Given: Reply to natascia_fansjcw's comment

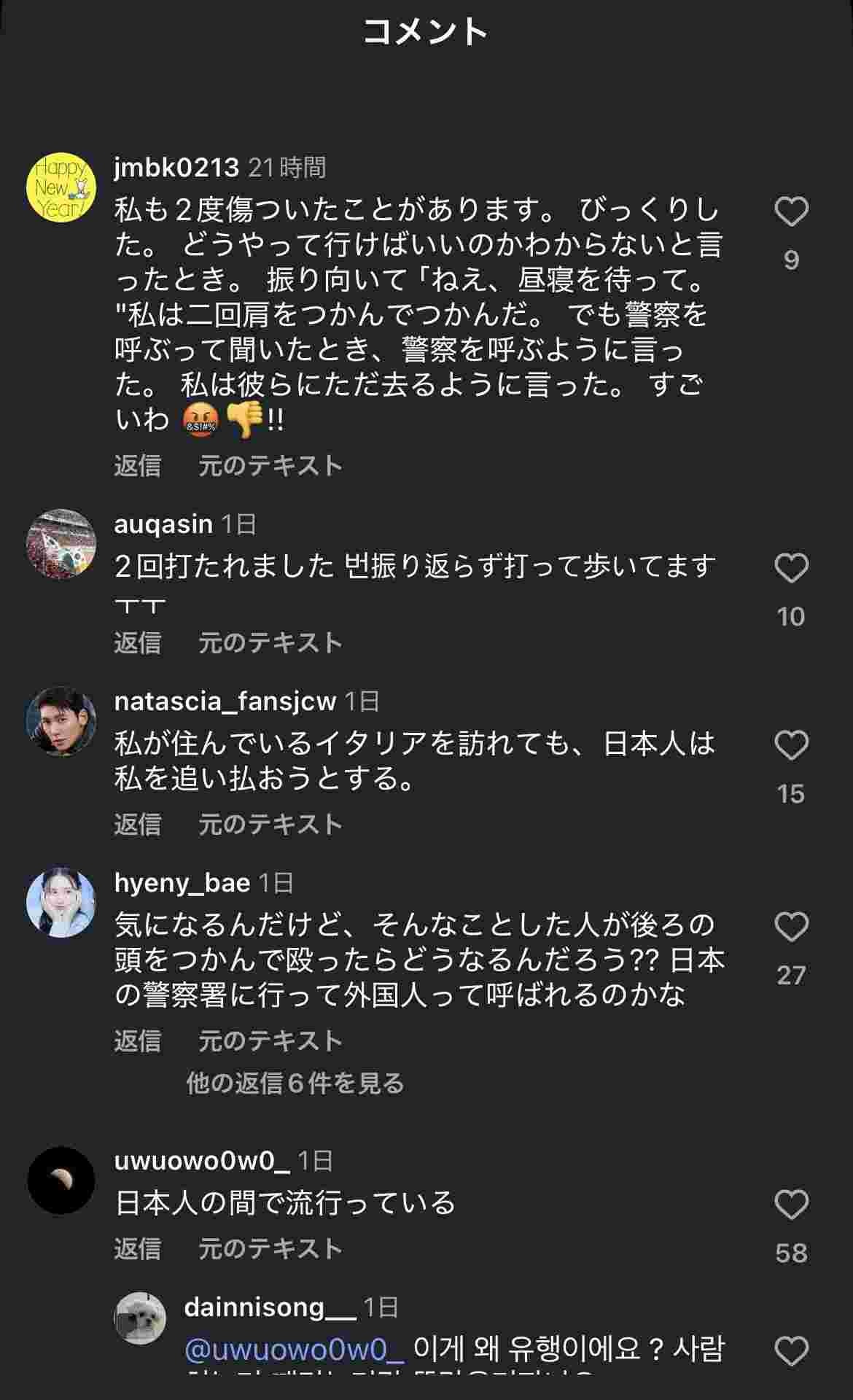Looking at the screenshot, I should (137, 825).
